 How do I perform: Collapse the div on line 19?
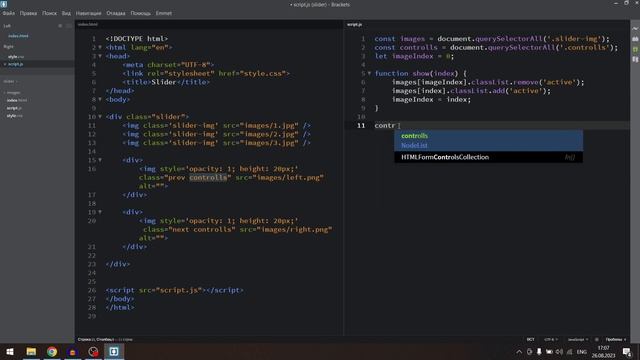coord(100,212)
